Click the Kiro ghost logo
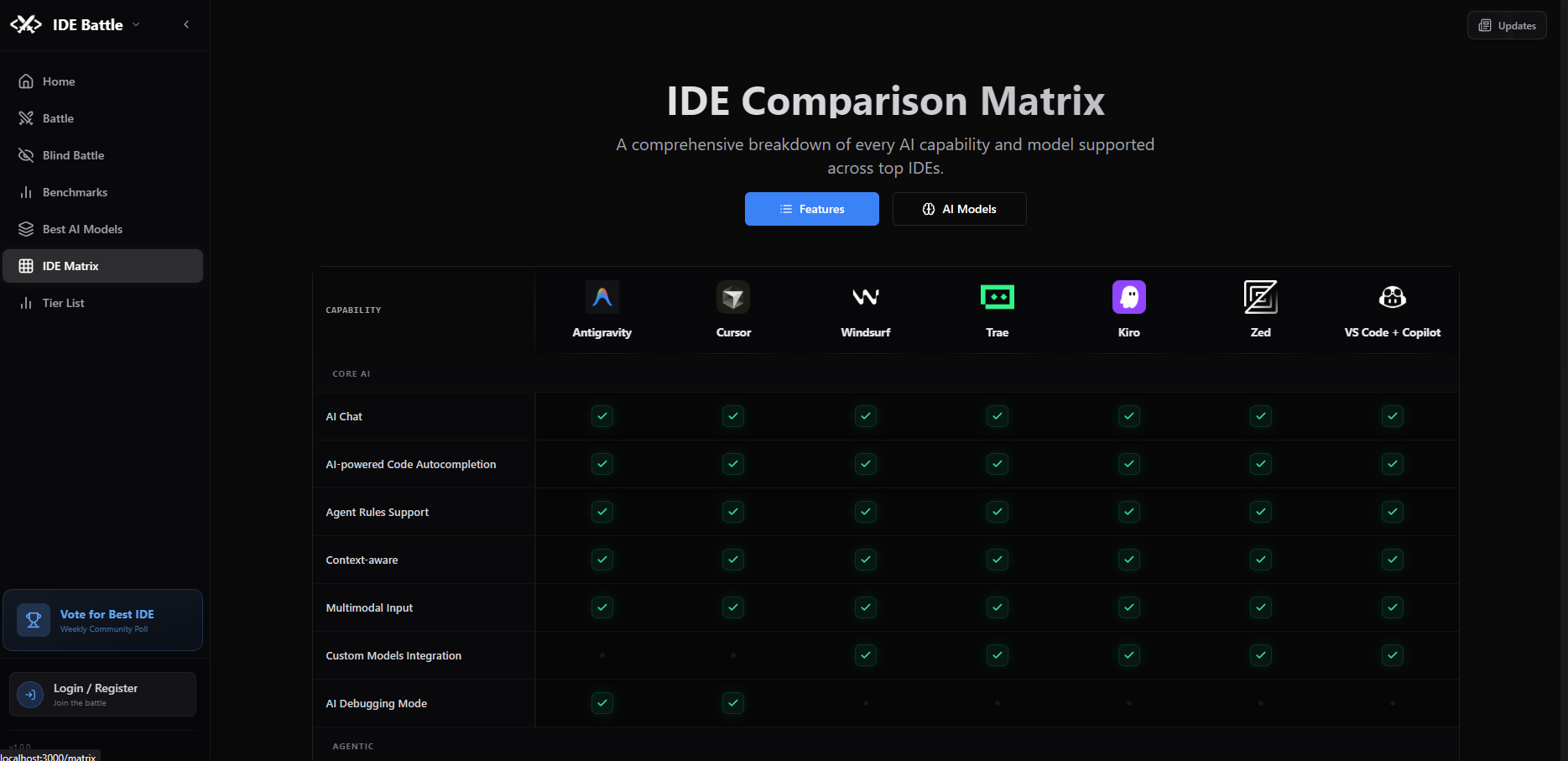 [x=1128, y=296]
